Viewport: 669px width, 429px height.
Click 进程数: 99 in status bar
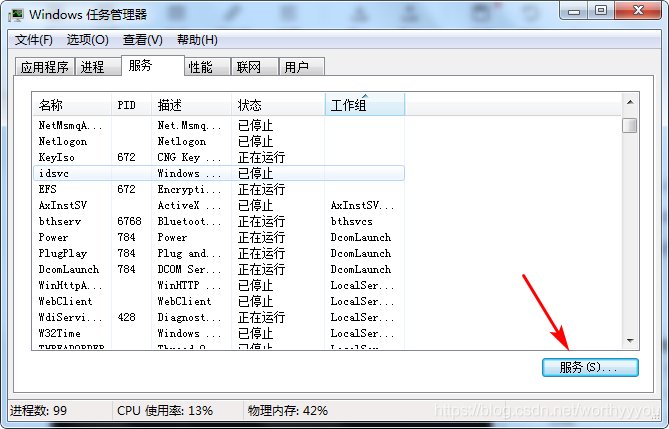38,411
